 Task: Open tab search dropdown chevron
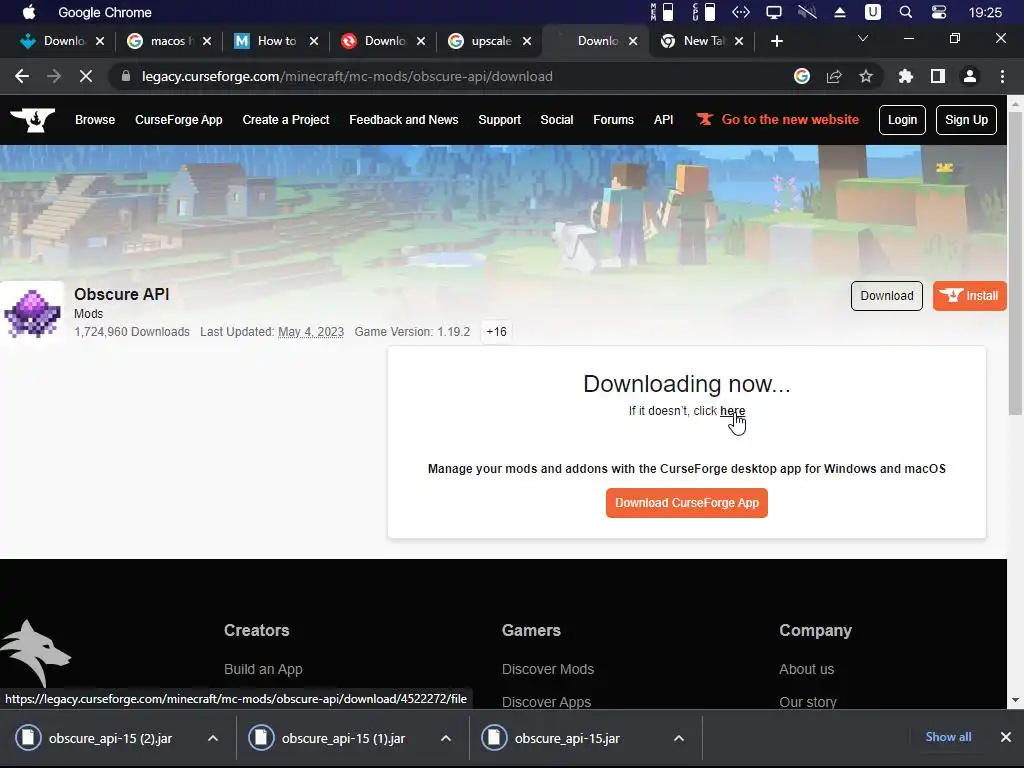click(863, 39)
